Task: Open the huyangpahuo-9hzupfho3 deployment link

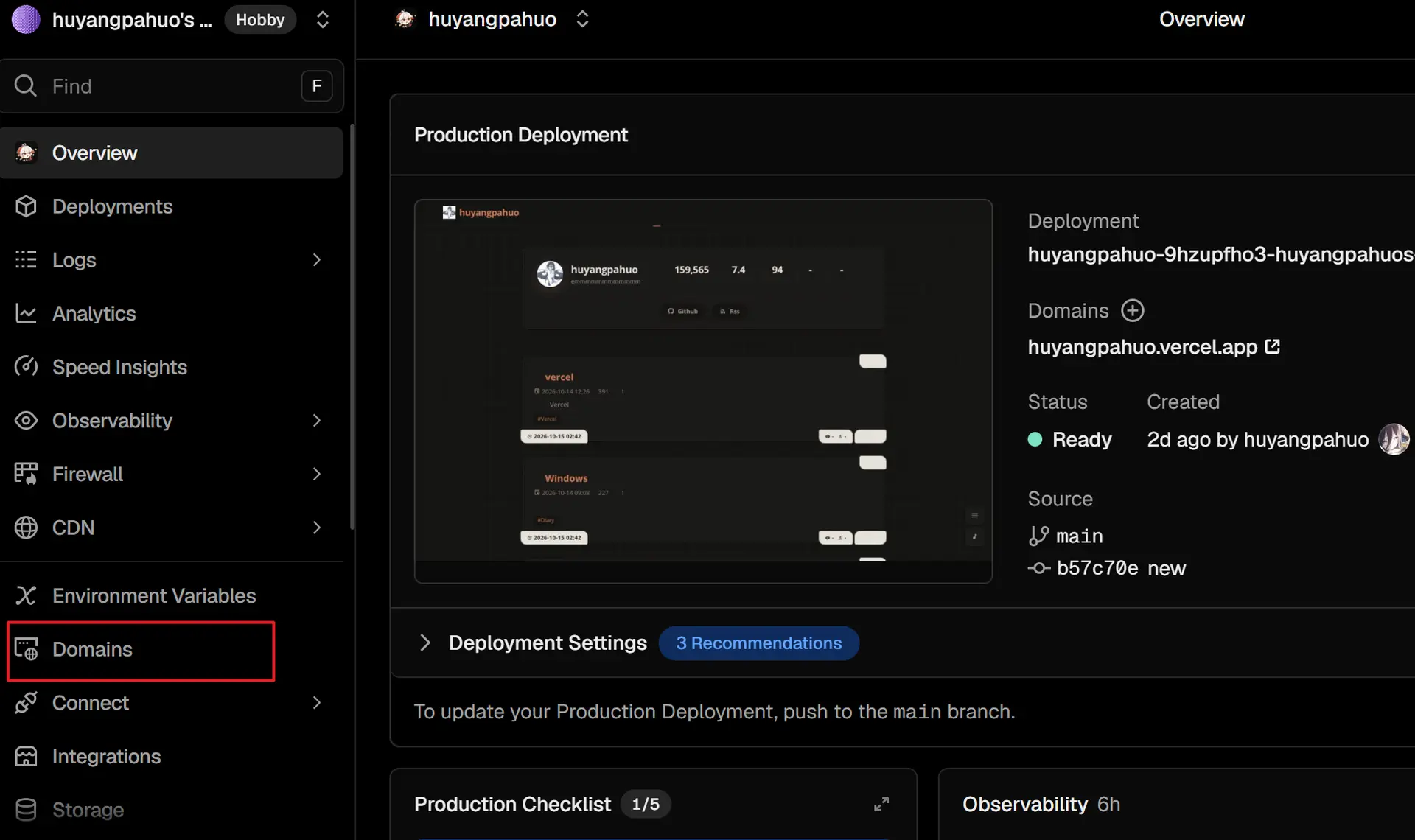Action: (1220, 254)
